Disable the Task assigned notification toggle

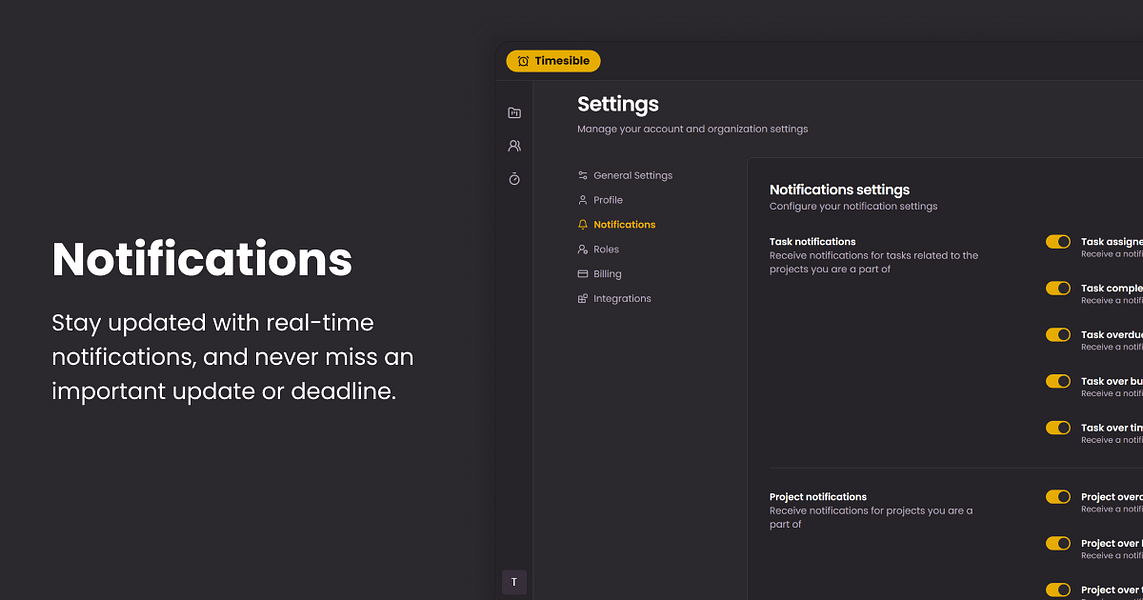[1058, 242]
